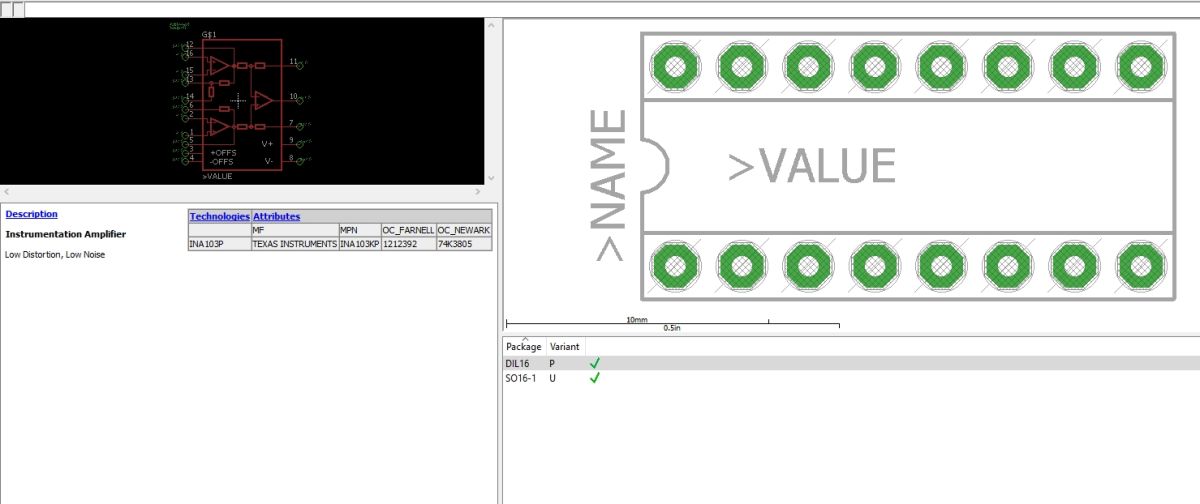
Task: Click the green check mark beside SO16-1
Action: click(594, 378)
